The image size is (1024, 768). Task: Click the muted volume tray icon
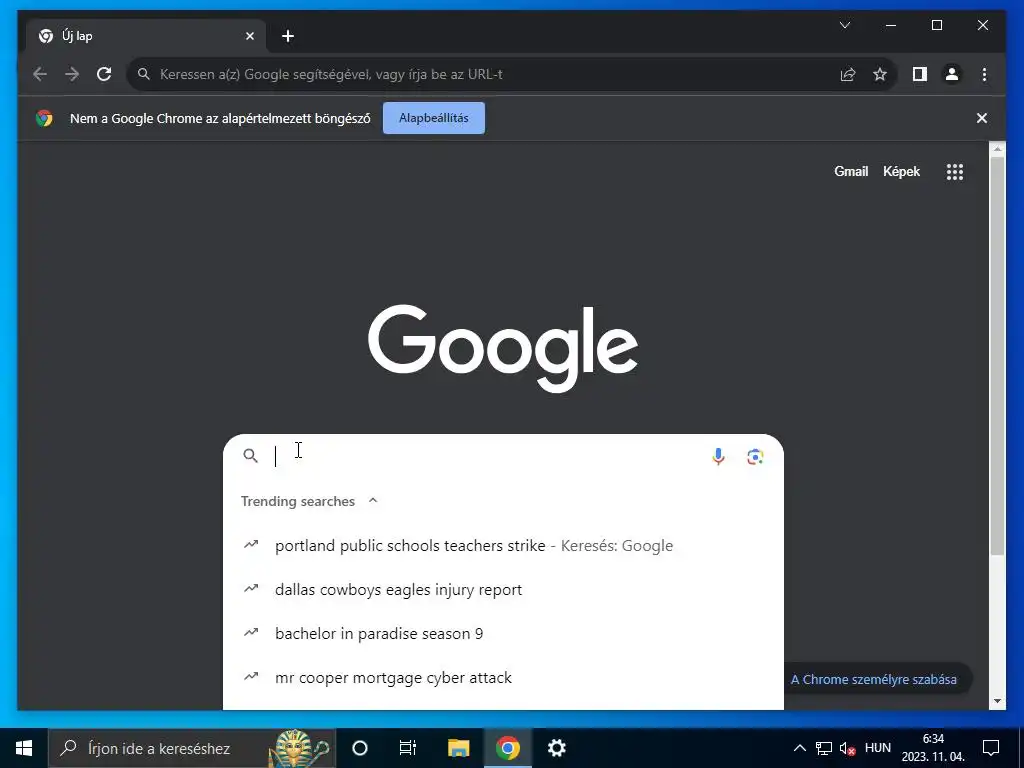848,748
